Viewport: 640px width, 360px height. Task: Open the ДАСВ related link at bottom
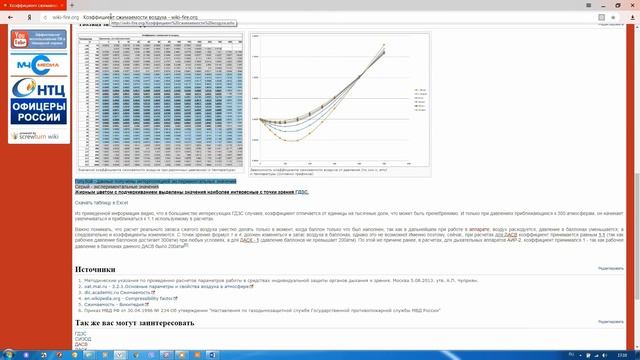(x=81, y=344)
